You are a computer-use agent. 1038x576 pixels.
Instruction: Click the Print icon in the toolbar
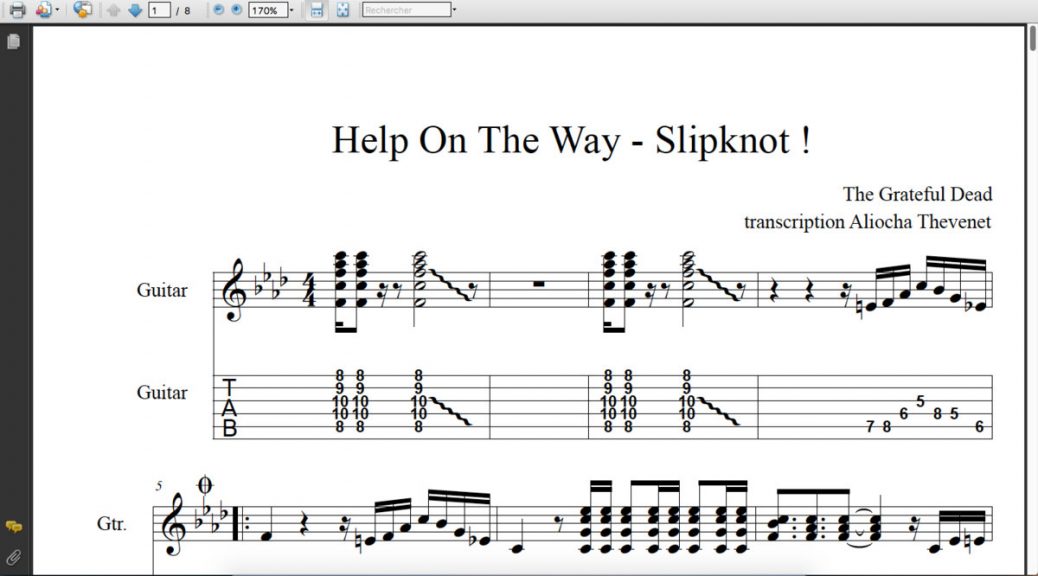coord(17,10)
